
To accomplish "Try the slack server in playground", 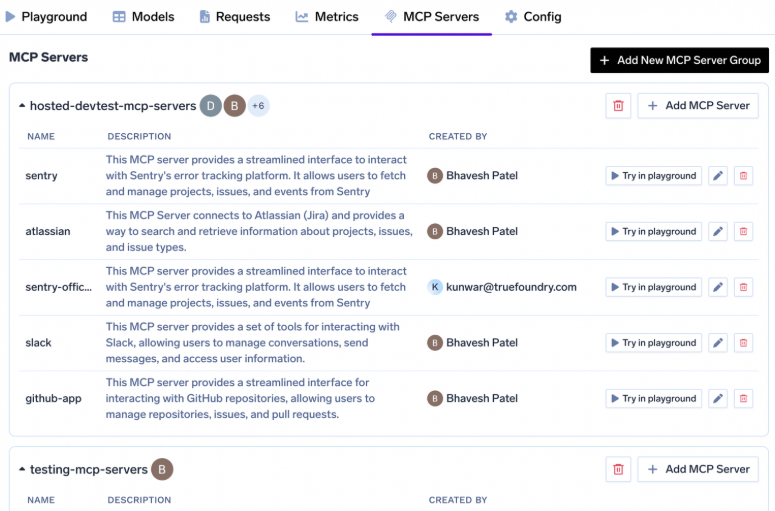I will pos(653,343).
